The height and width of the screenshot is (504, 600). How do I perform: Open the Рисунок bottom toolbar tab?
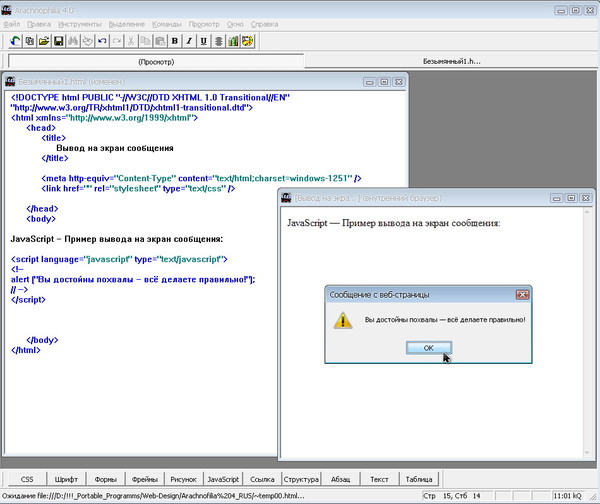[x=184, y=479]
